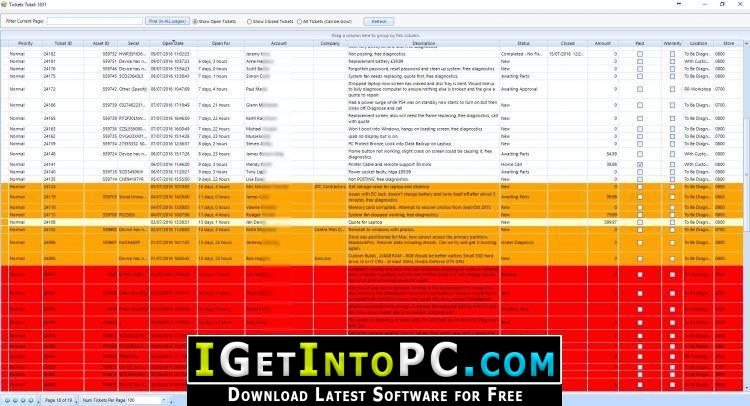Tick the Paid checkbox for ticket 24096
Viewport: 750px width, 406px height.
[x=640, y=242]
